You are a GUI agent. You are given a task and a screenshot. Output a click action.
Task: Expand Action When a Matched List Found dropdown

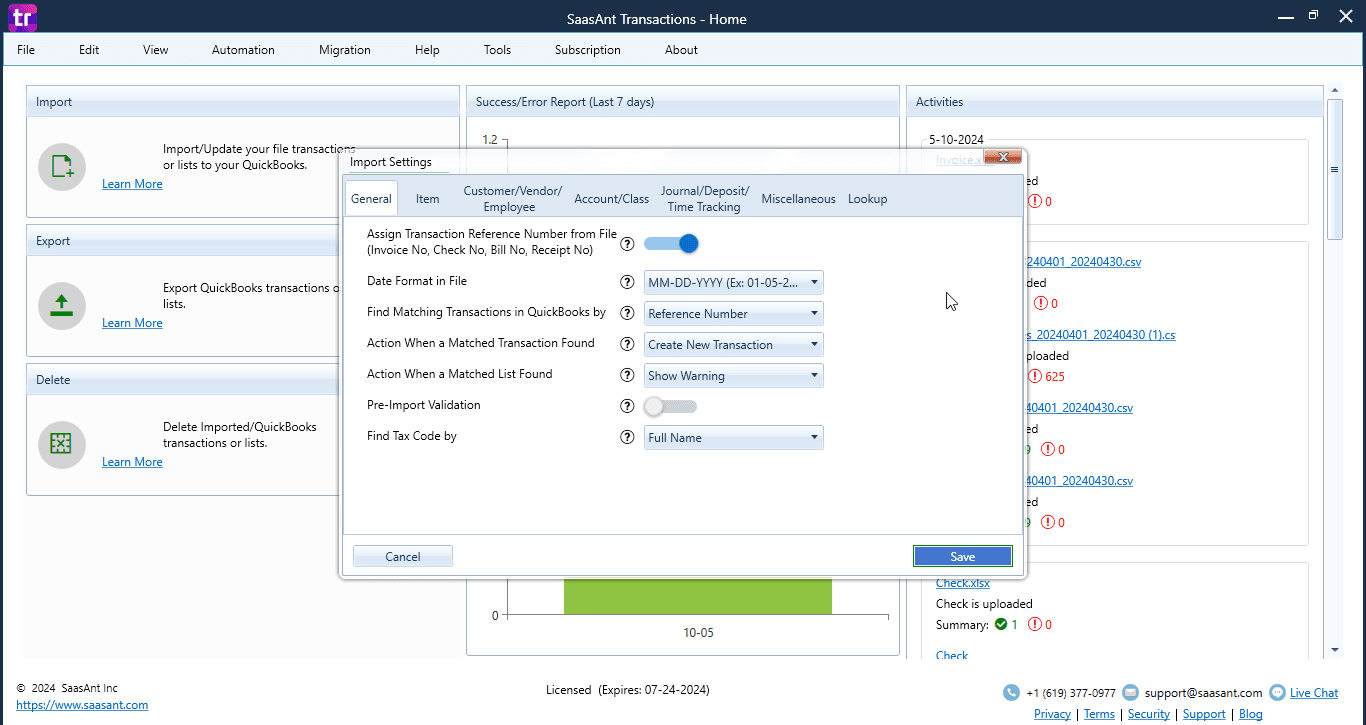point(734,375)
